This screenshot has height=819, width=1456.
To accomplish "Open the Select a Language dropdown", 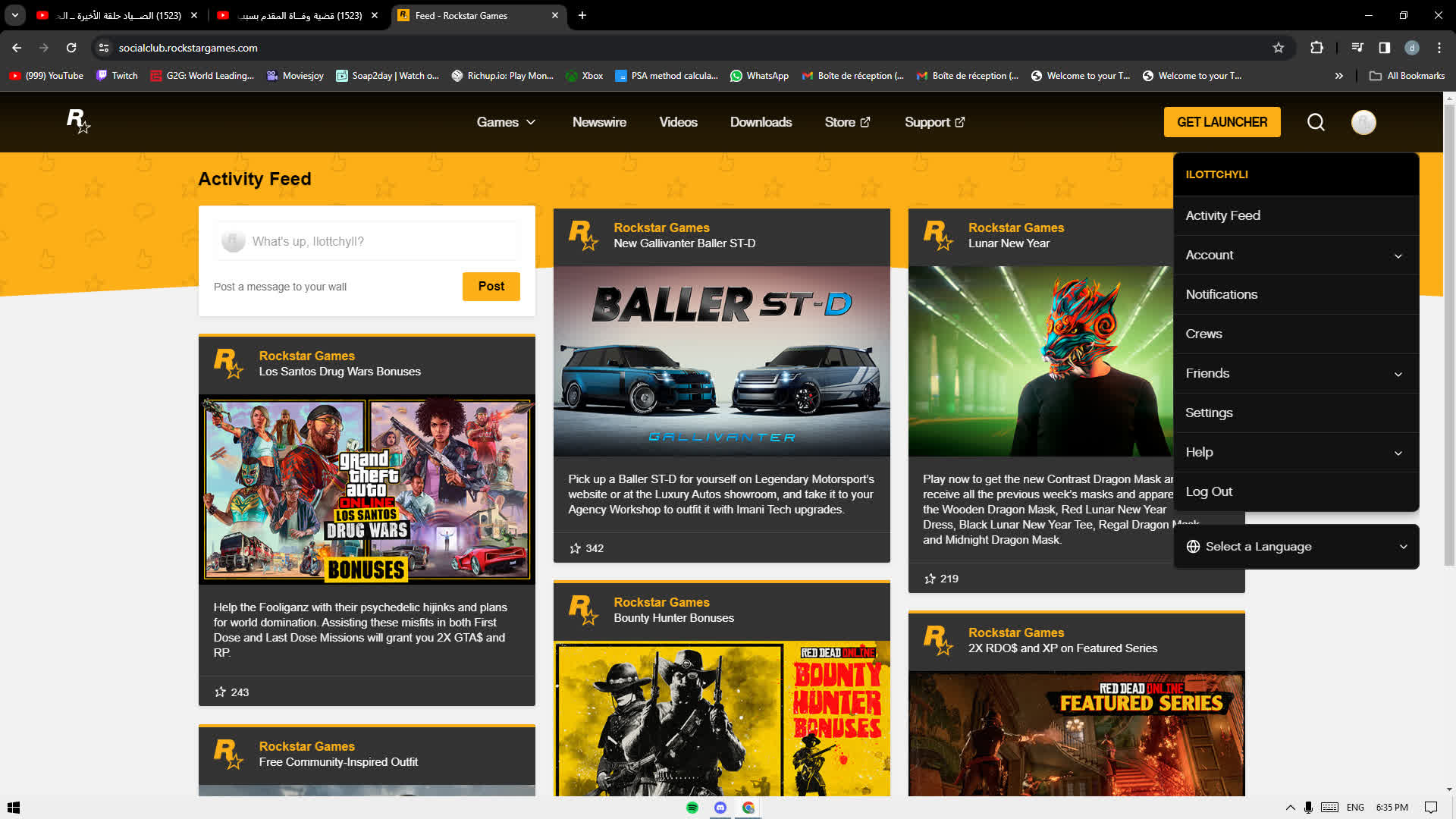I will tap(1296, 547).
